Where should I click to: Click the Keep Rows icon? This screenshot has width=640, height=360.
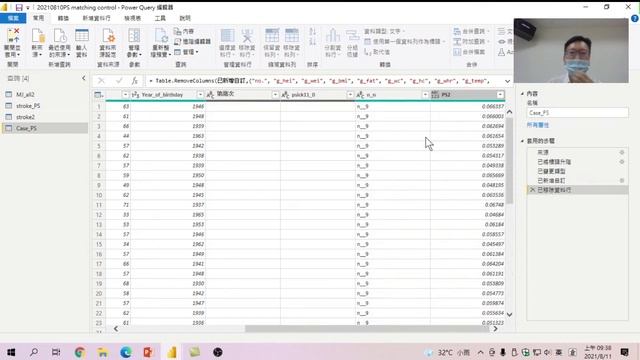272,42
